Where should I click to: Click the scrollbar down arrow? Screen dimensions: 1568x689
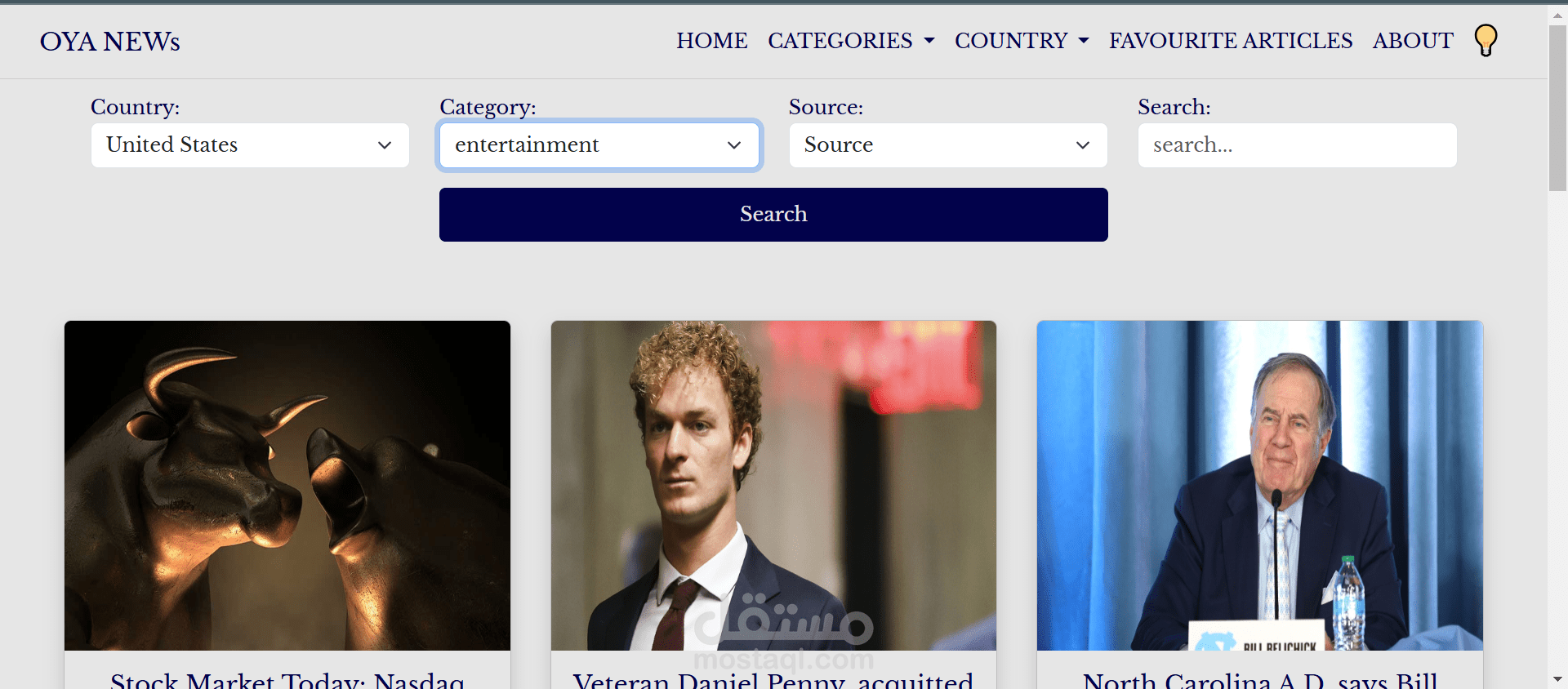(1557, 679)
